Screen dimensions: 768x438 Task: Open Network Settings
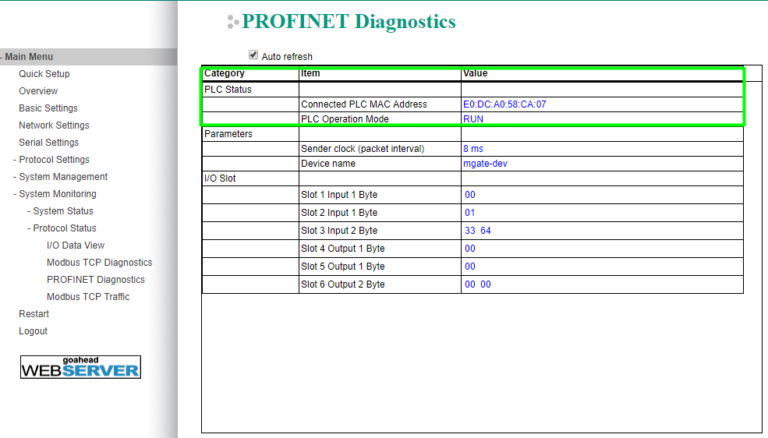(x=54, y=125)
